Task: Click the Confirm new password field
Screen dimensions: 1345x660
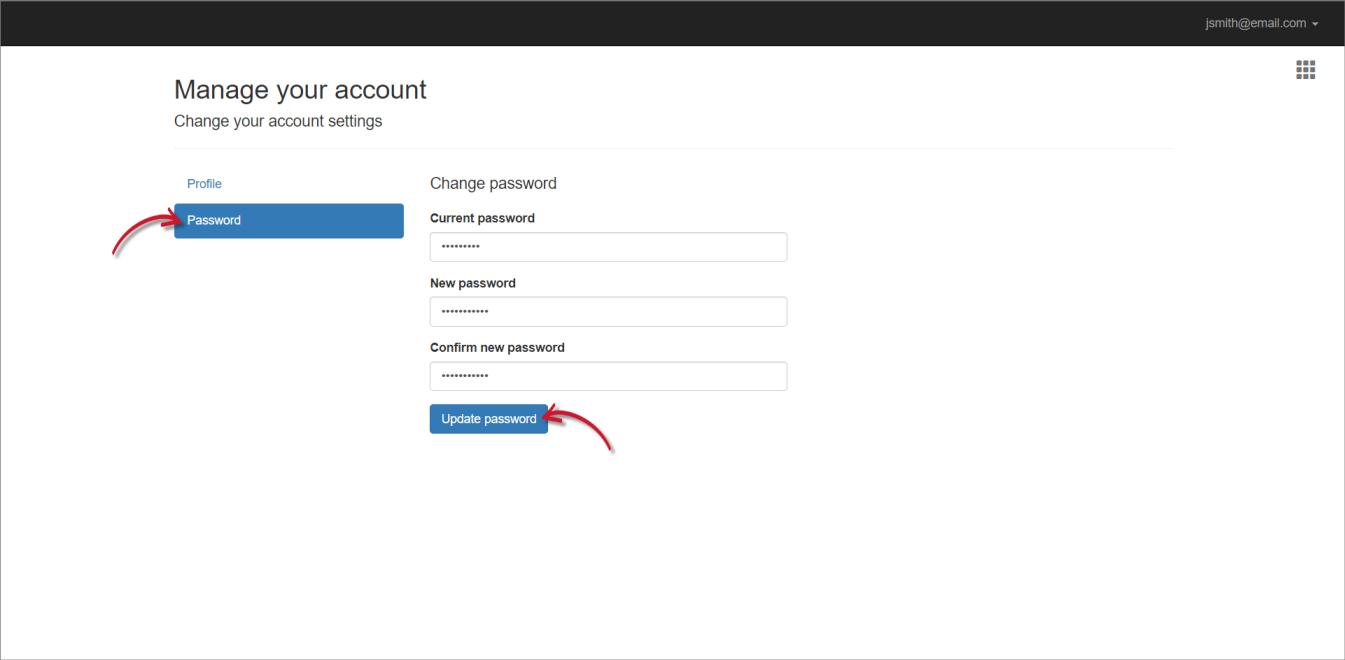Action: (608, 376)
